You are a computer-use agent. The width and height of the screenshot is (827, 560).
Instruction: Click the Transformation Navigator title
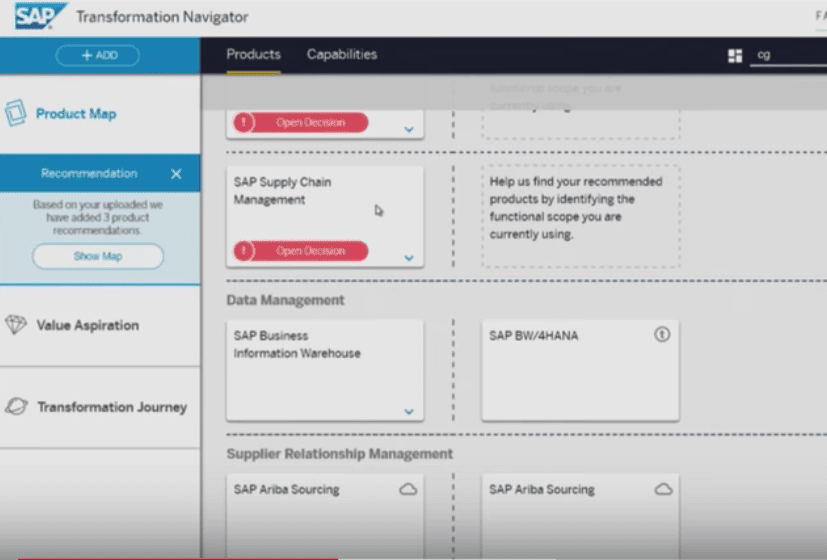click(x=162, y=17)
